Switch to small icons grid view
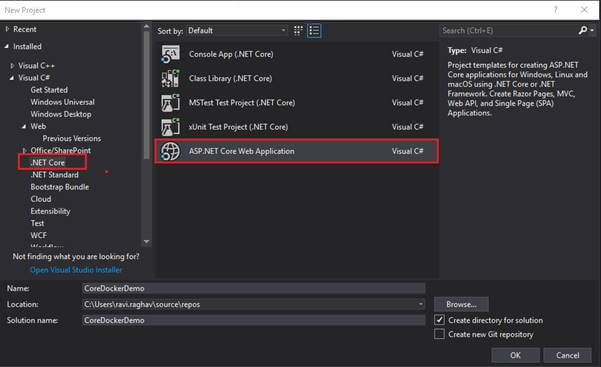Screen dimensions: 601x367 (x=298, y=31)
